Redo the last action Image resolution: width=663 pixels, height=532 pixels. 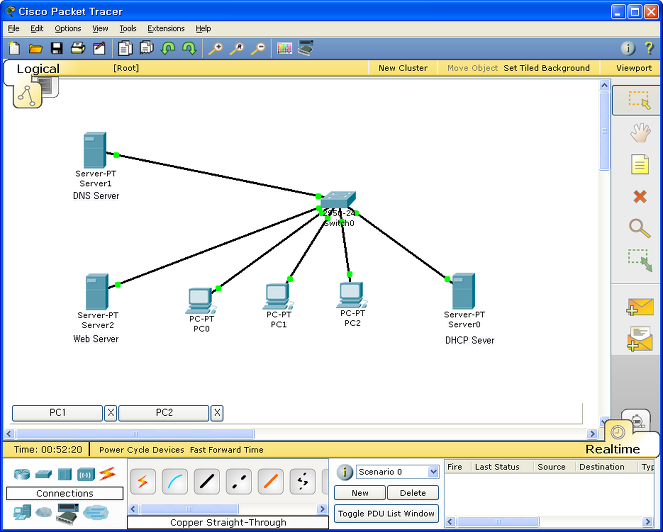pos(189,48)
